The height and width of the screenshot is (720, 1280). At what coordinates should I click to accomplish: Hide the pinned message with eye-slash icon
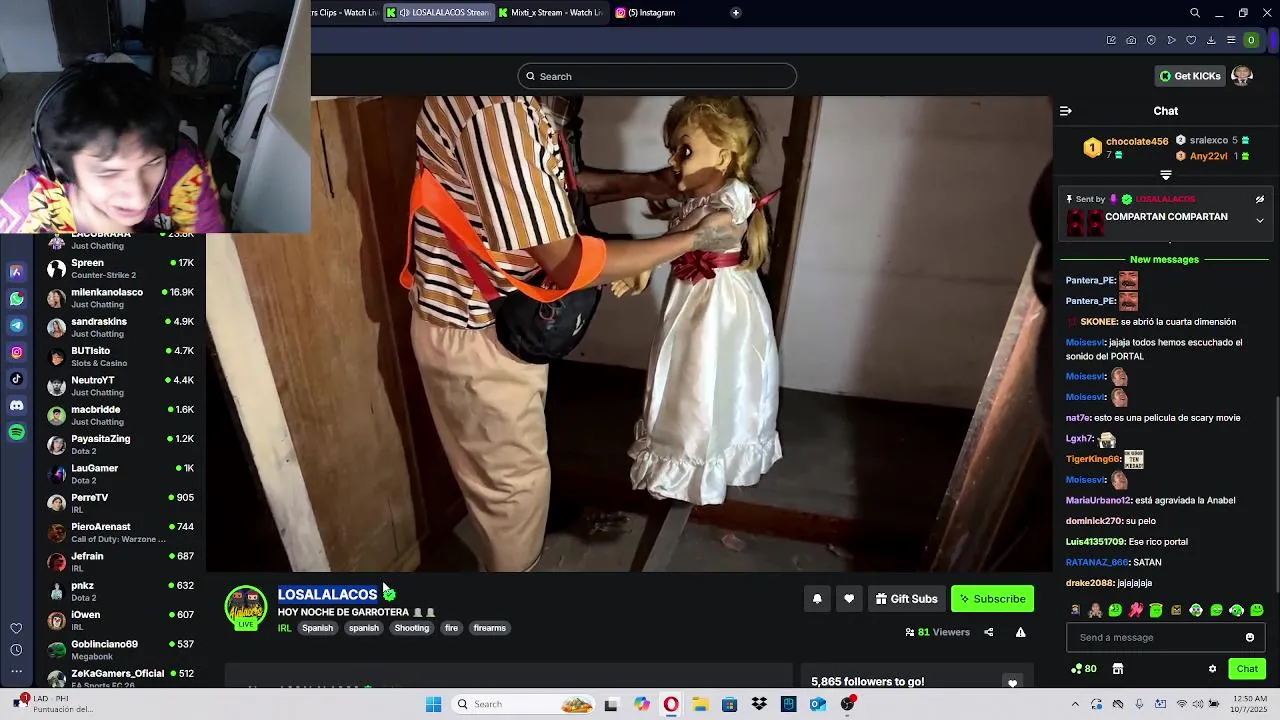(x=1260, y=199)
